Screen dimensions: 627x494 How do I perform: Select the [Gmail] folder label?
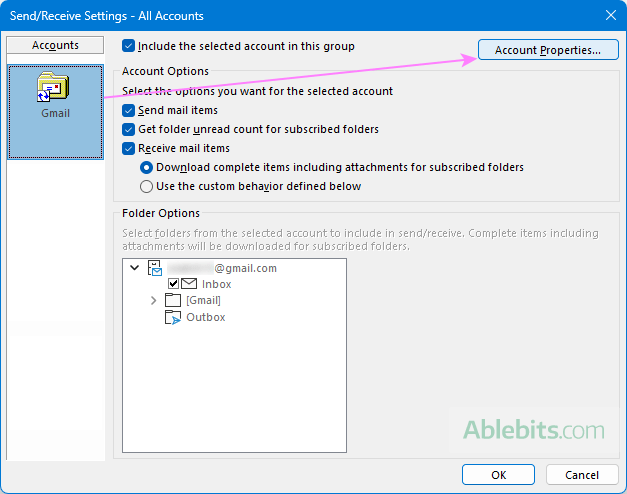click(203, 300)
